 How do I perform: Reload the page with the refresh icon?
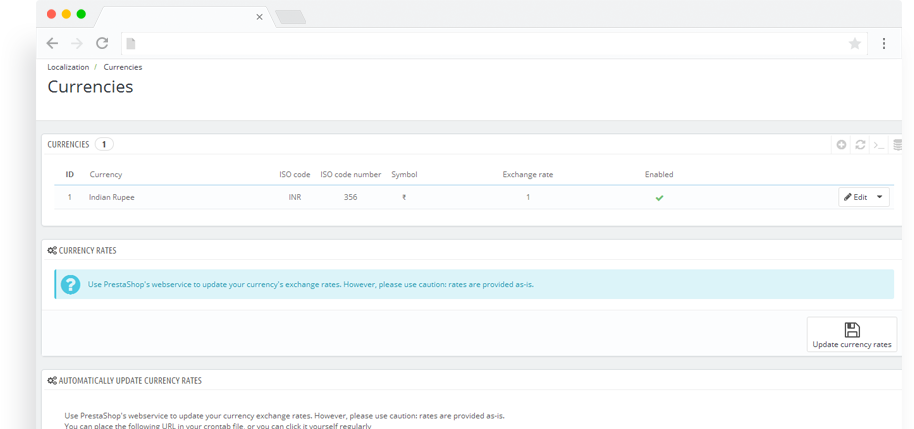pos(102,43)
